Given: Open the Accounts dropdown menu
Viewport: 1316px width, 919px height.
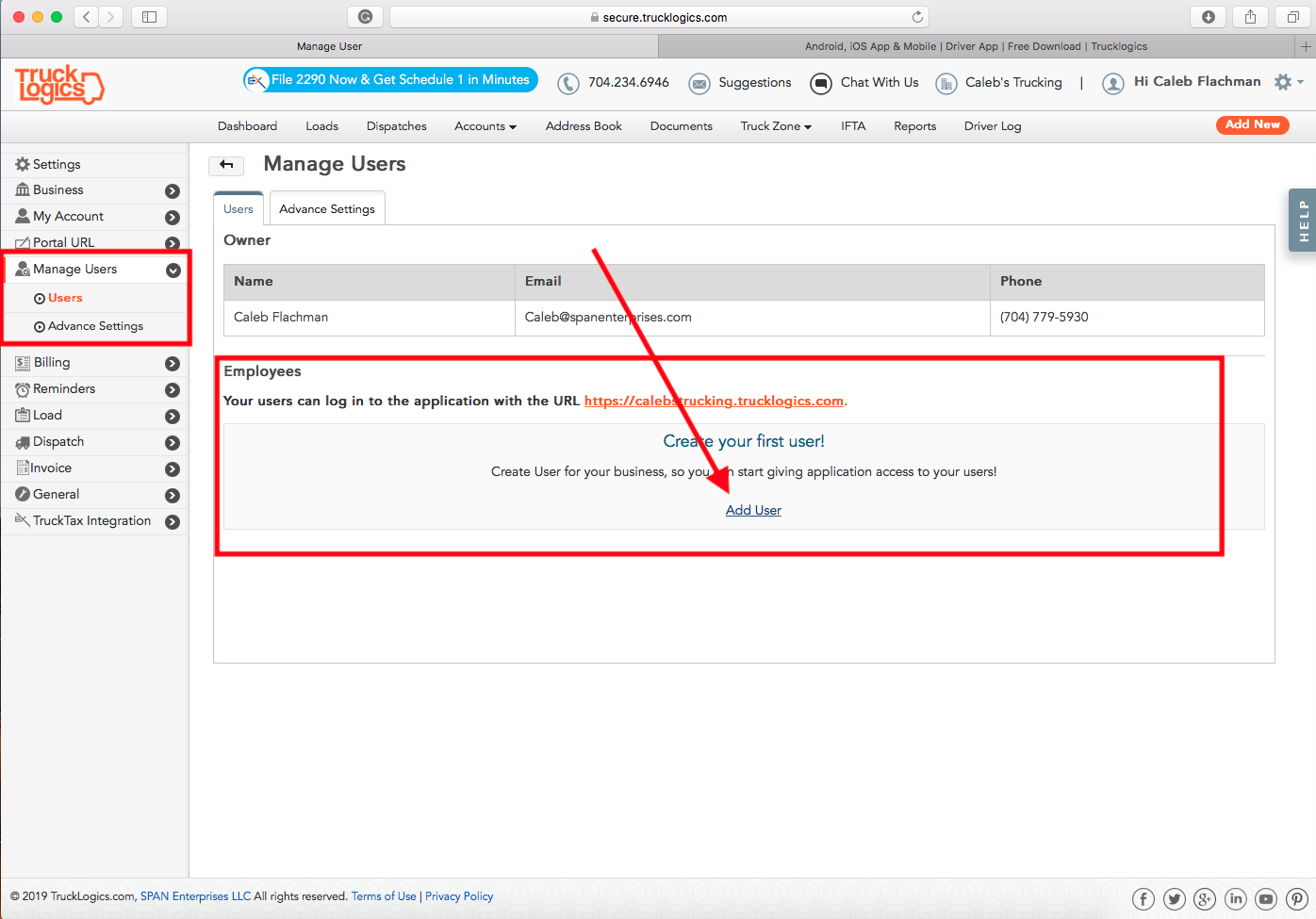Looking at the screenshot, I should pos(485,126).
